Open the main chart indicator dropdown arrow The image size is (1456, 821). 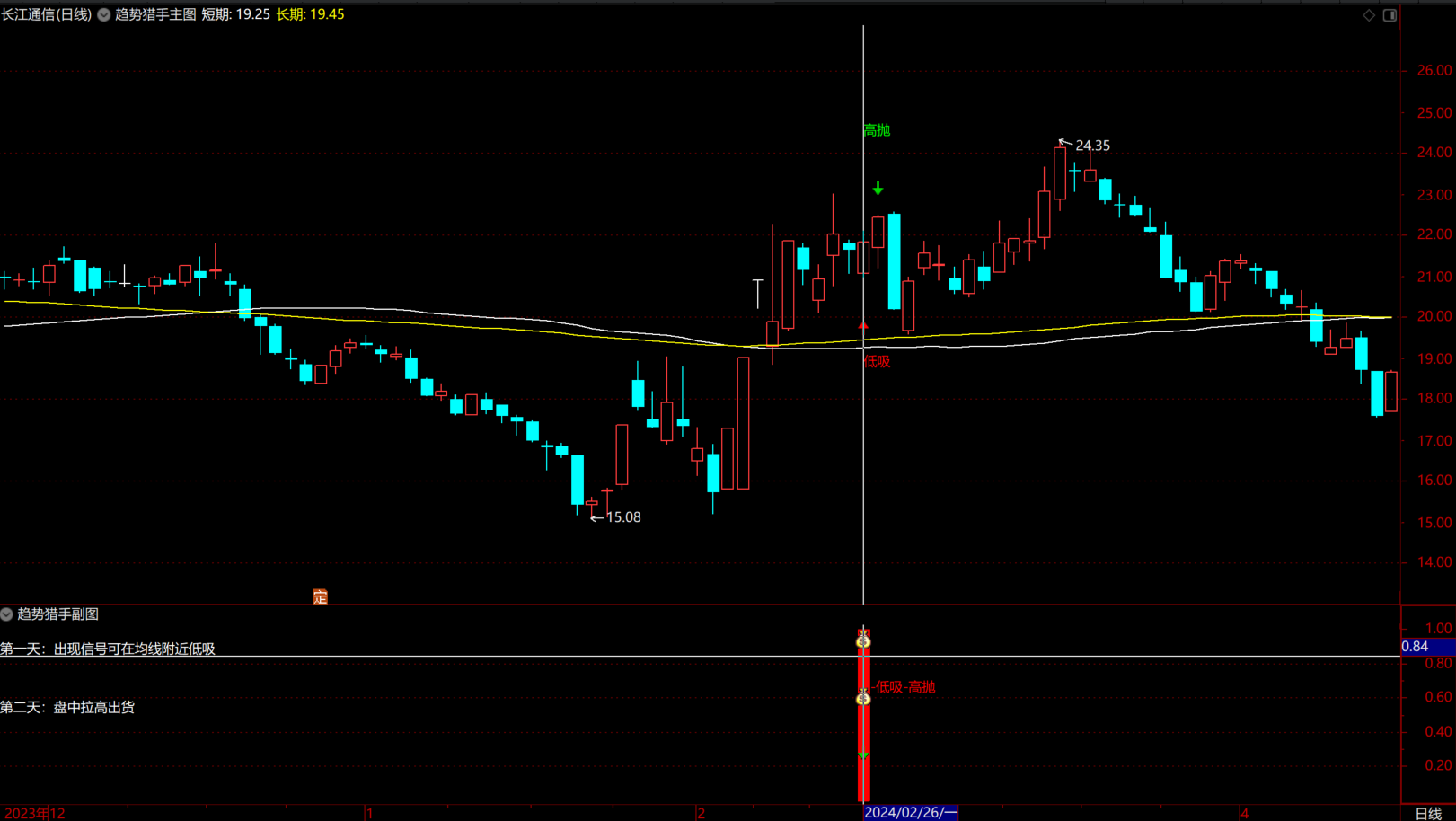tap(104, 14)
